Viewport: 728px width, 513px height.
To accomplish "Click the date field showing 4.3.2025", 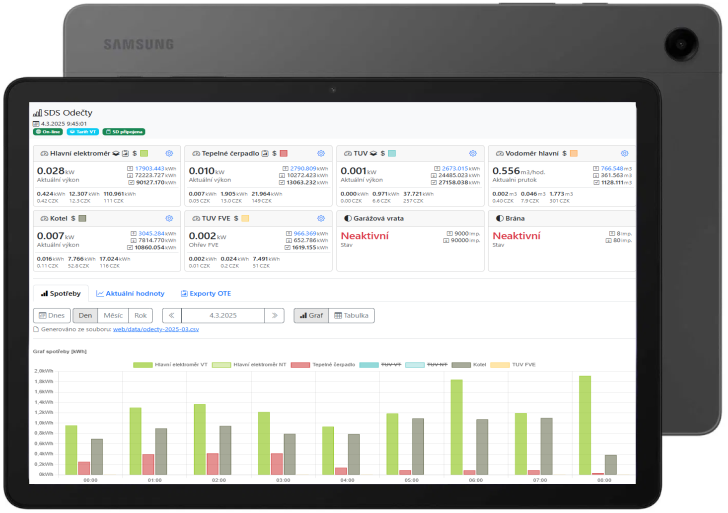I will click(223, 315).
